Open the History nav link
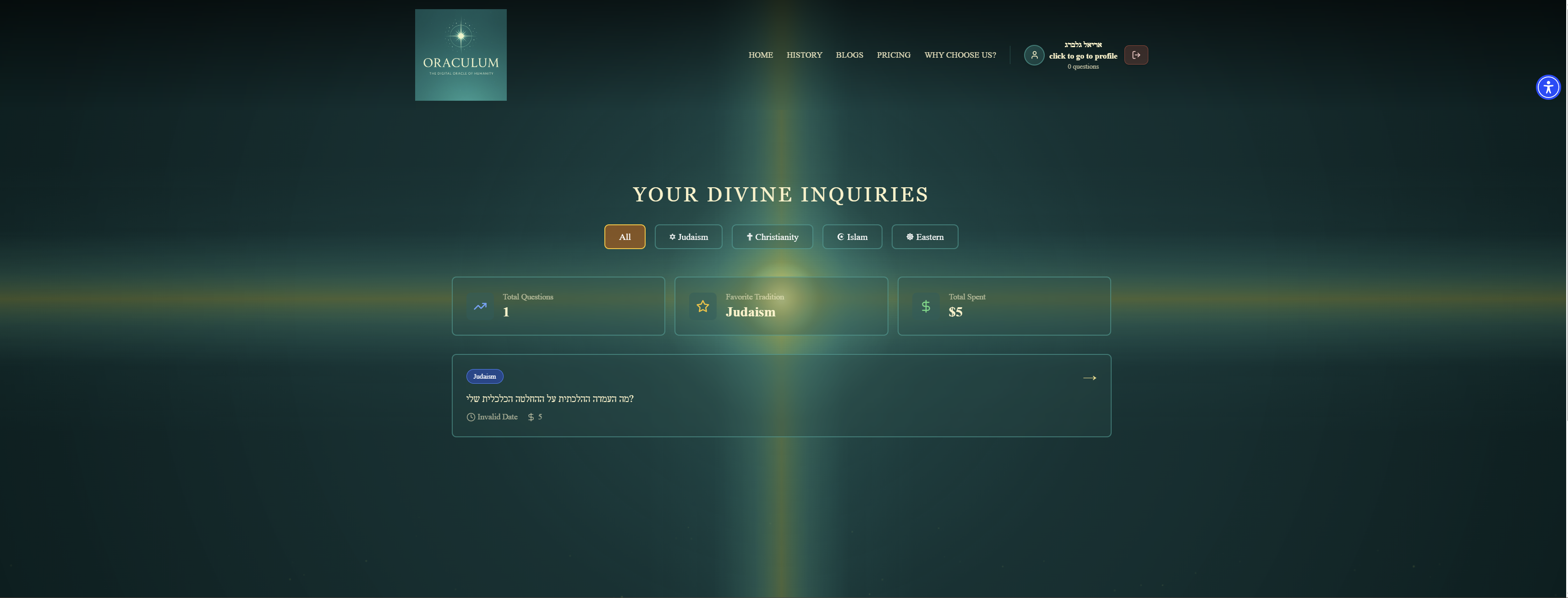Screen dimensions: 1568x598 click(804, 55)
